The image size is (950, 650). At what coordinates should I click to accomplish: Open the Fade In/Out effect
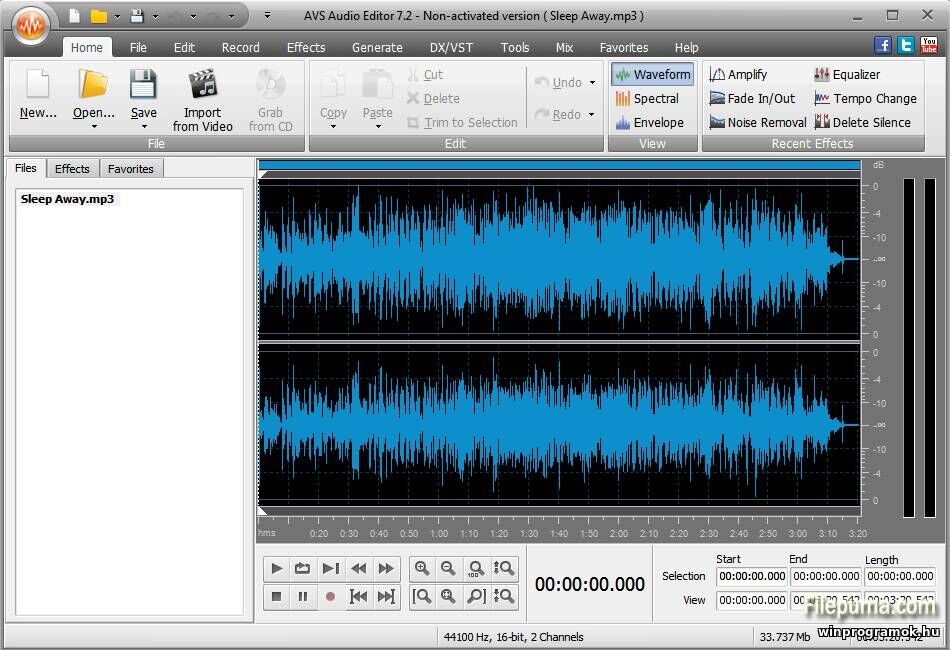click(752, 98)
